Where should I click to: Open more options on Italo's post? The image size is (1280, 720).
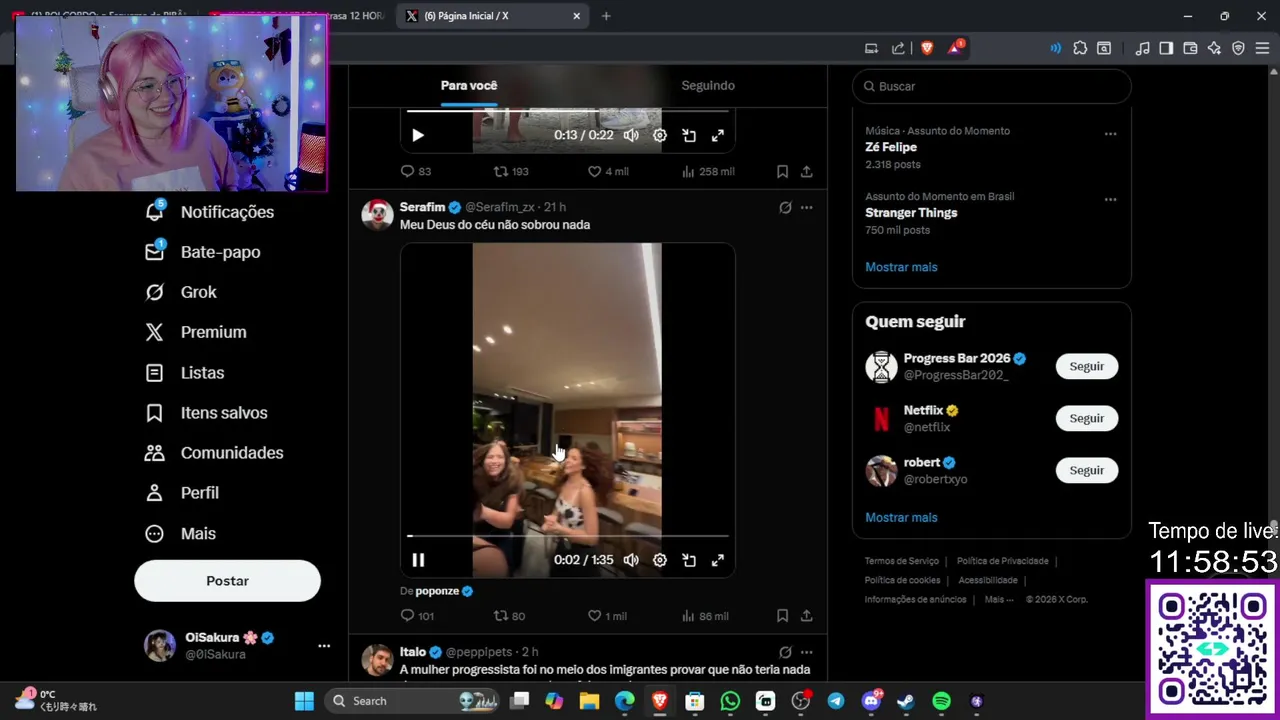(x=807, y=653)
